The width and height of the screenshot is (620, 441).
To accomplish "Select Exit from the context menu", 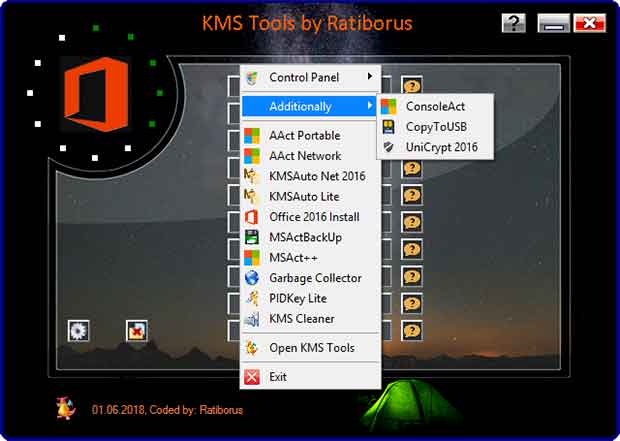I will click(311, 377).
